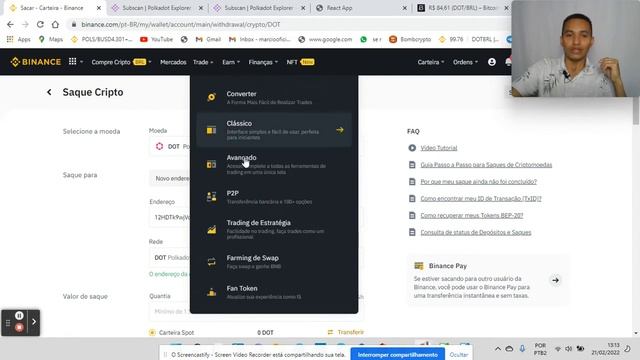Click the arrow next to Clássico
The height and width of the screenshot is (360, 640).
[x=340, y=130]
